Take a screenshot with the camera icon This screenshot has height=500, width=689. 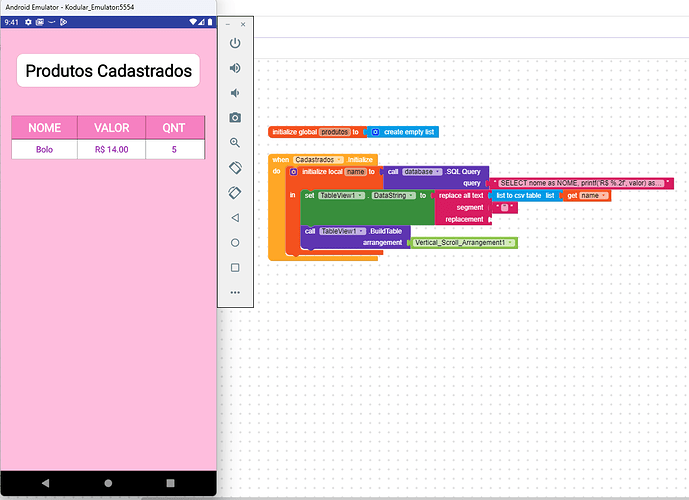(x=235, y=118)
